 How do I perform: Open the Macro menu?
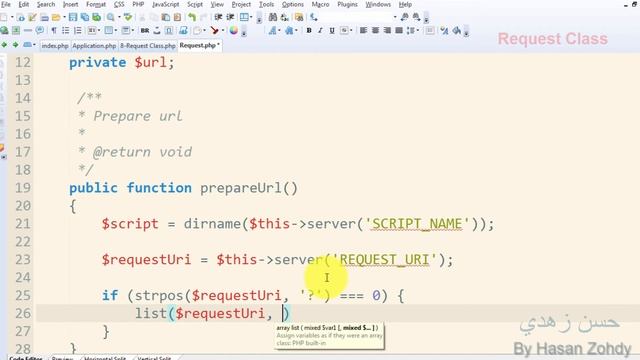[x=320, y=4]
